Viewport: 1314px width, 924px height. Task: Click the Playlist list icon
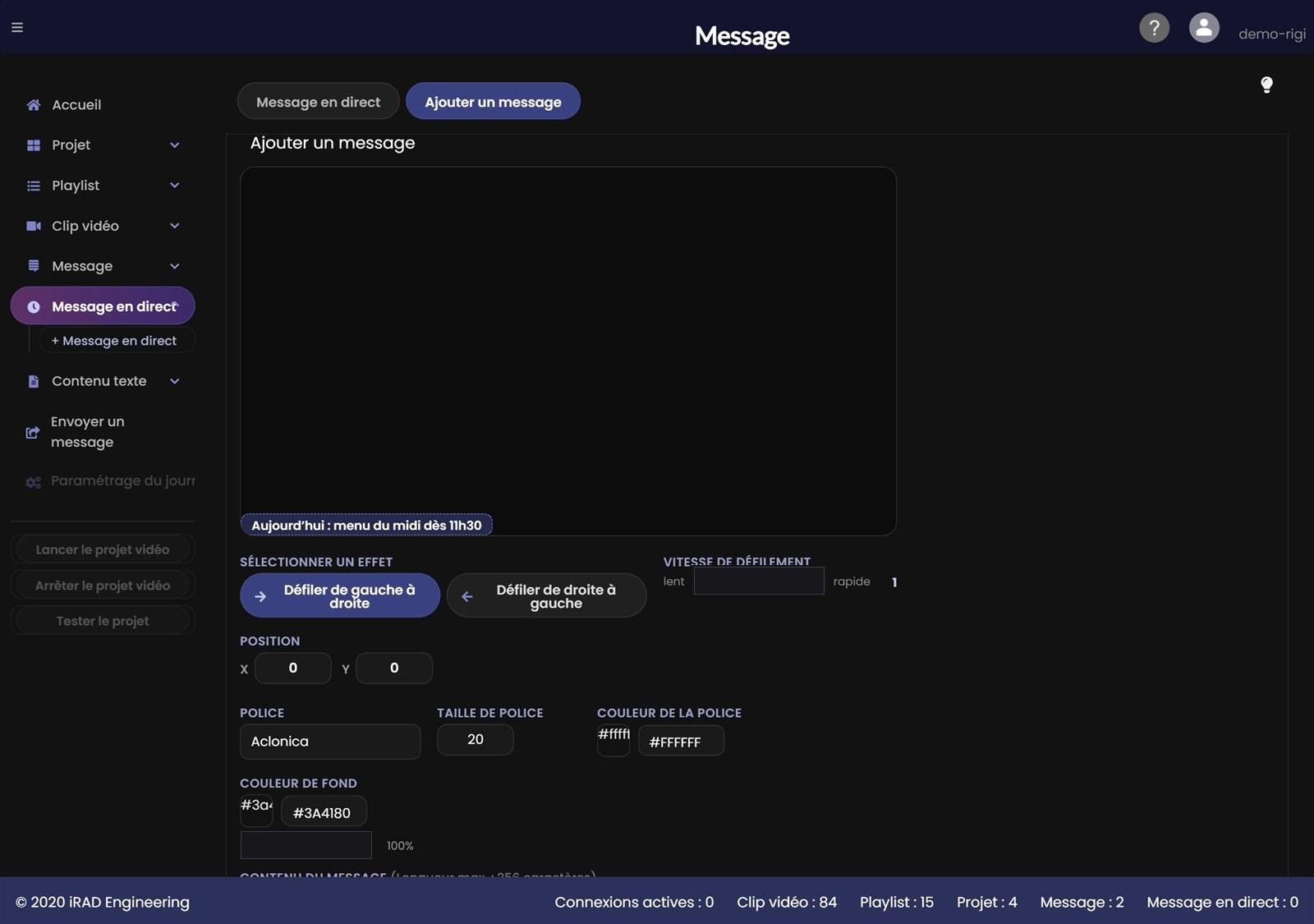click(34, 186)
